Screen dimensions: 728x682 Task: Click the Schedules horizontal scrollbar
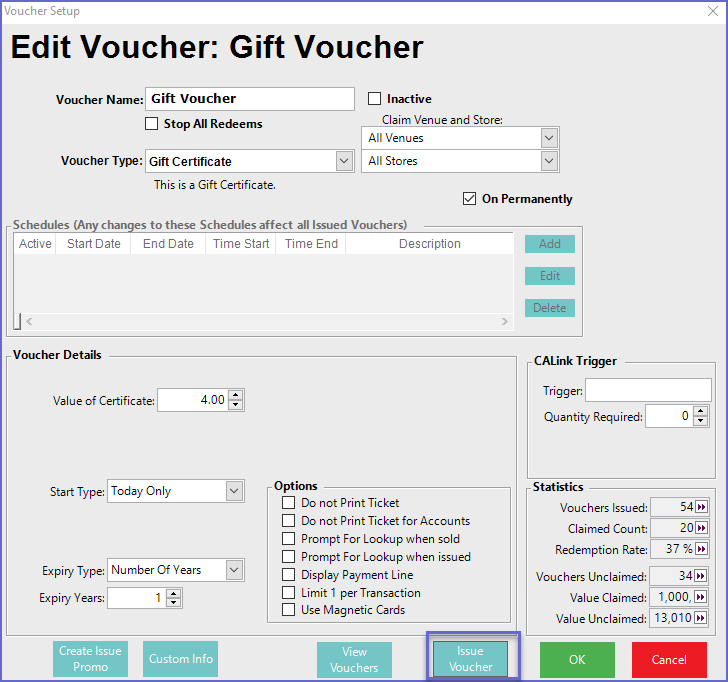tap(265, 321)
